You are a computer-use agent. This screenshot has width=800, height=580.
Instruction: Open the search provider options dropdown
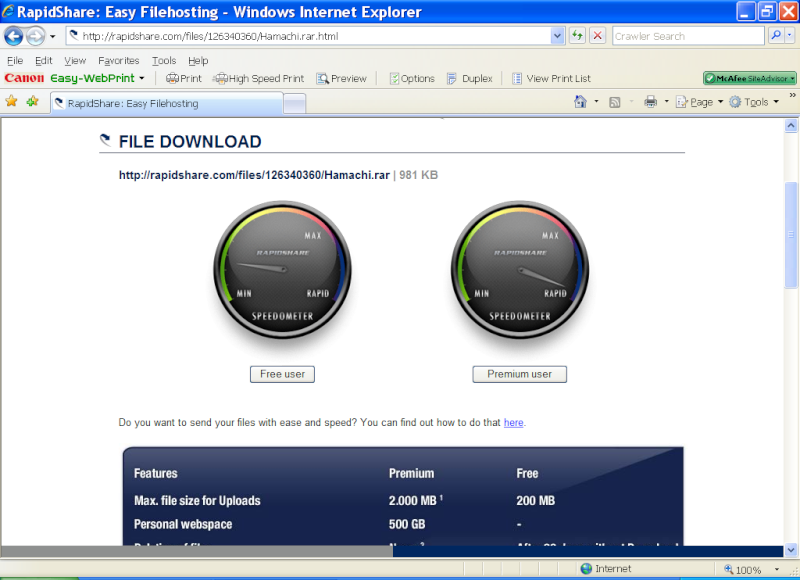coord(789,36)
